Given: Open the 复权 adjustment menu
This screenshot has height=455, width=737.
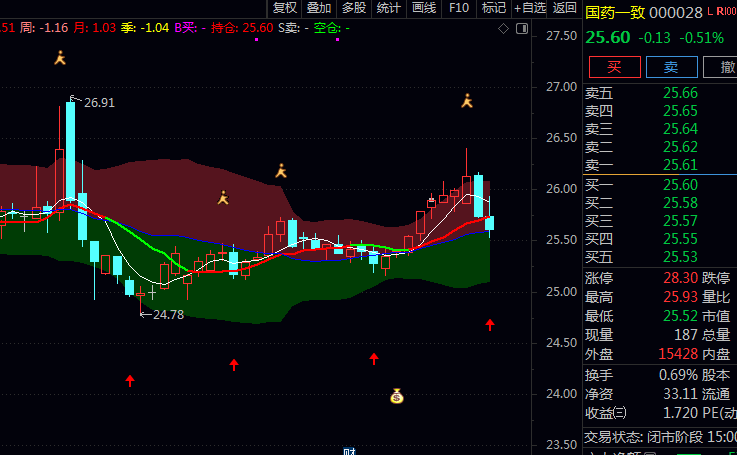Looking at the screenshot, I should click(x=285, y=8).
